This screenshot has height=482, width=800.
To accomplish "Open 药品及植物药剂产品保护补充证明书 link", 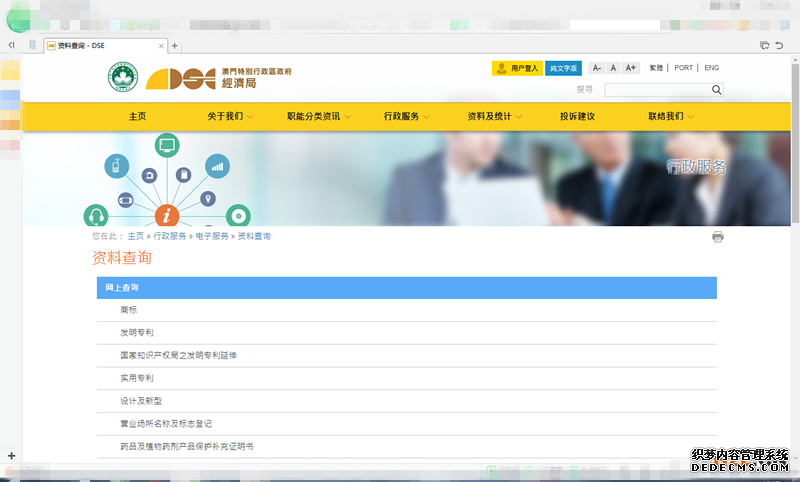I will (x=187, y=446).
